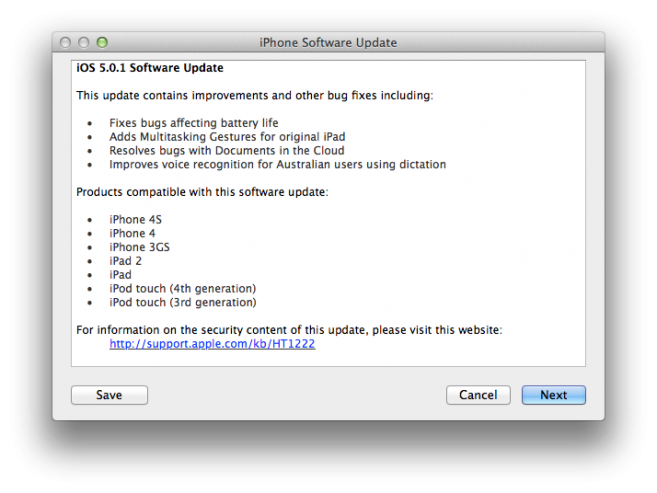This screenshot has width=657, height=493.
Task: Select the 'Fixes bugs affecting battery life' line
Action: [194, 123]
